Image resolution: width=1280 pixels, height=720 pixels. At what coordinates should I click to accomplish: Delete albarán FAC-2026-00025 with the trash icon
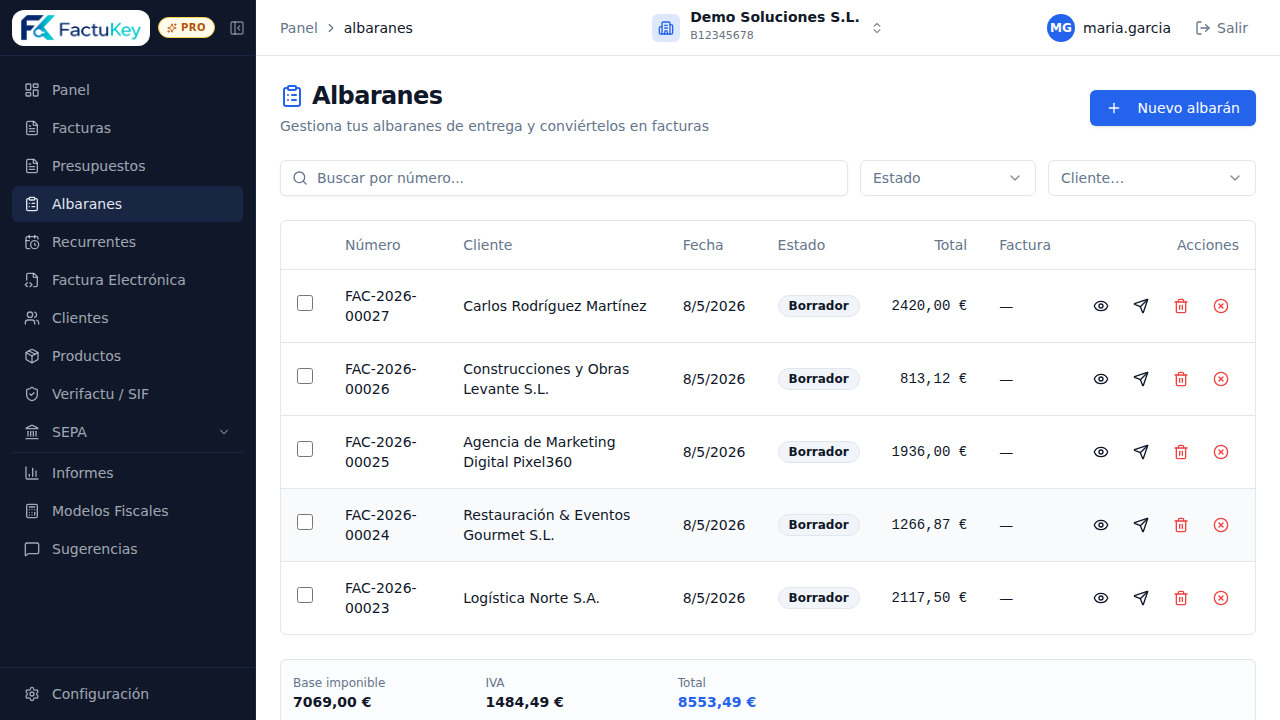(1181, 452)
